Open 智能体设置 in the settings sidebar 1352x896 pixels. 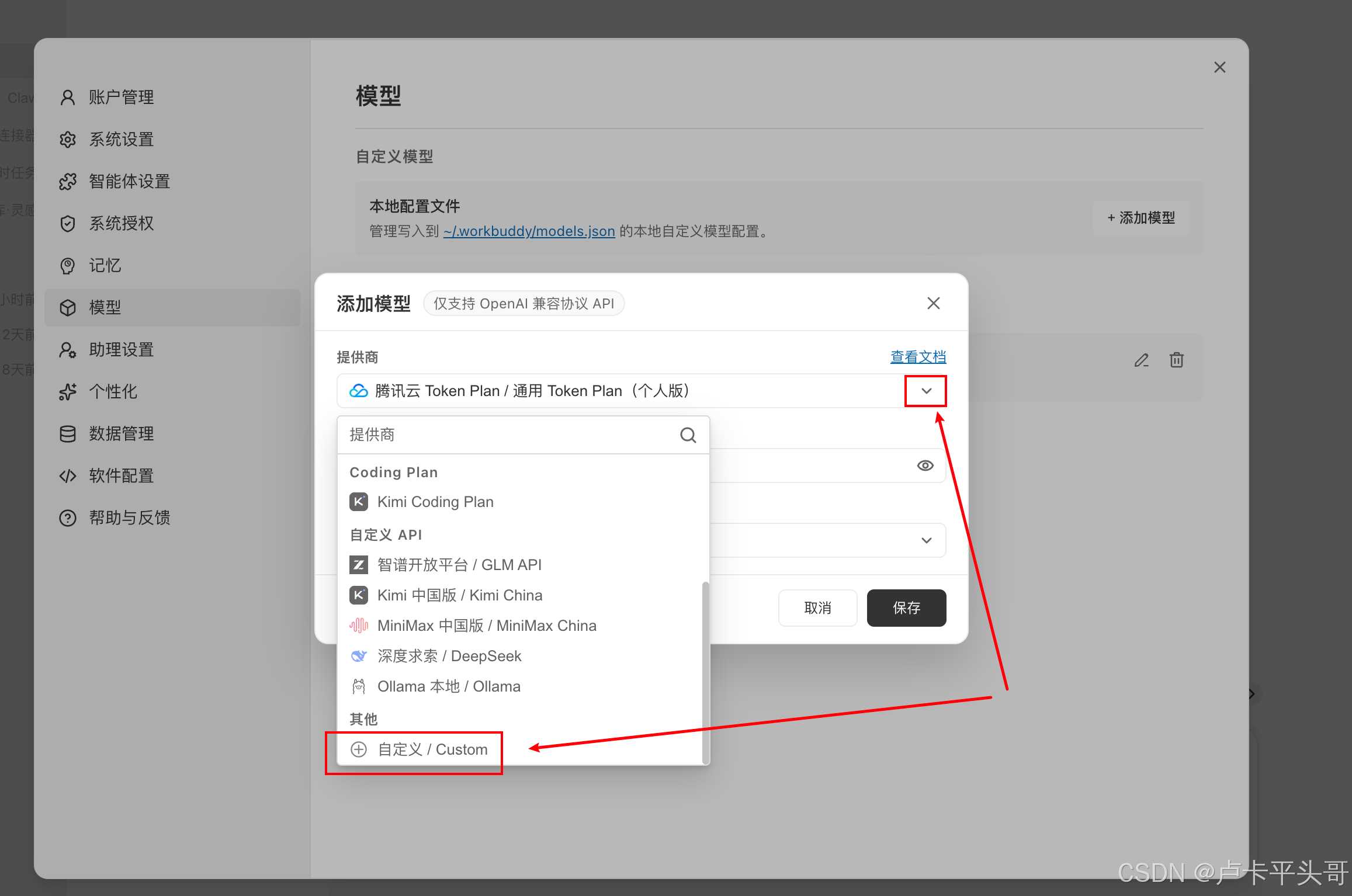[x=172, y=181]
